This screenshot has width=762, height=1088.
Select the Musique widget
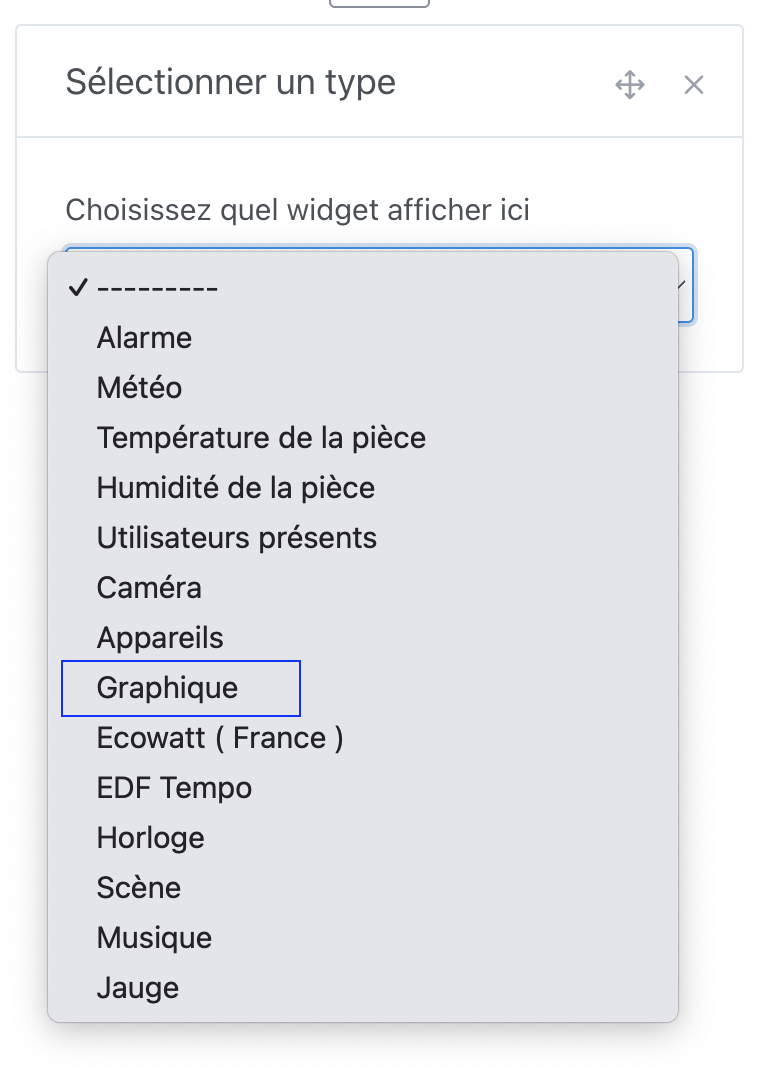(154, 938)
